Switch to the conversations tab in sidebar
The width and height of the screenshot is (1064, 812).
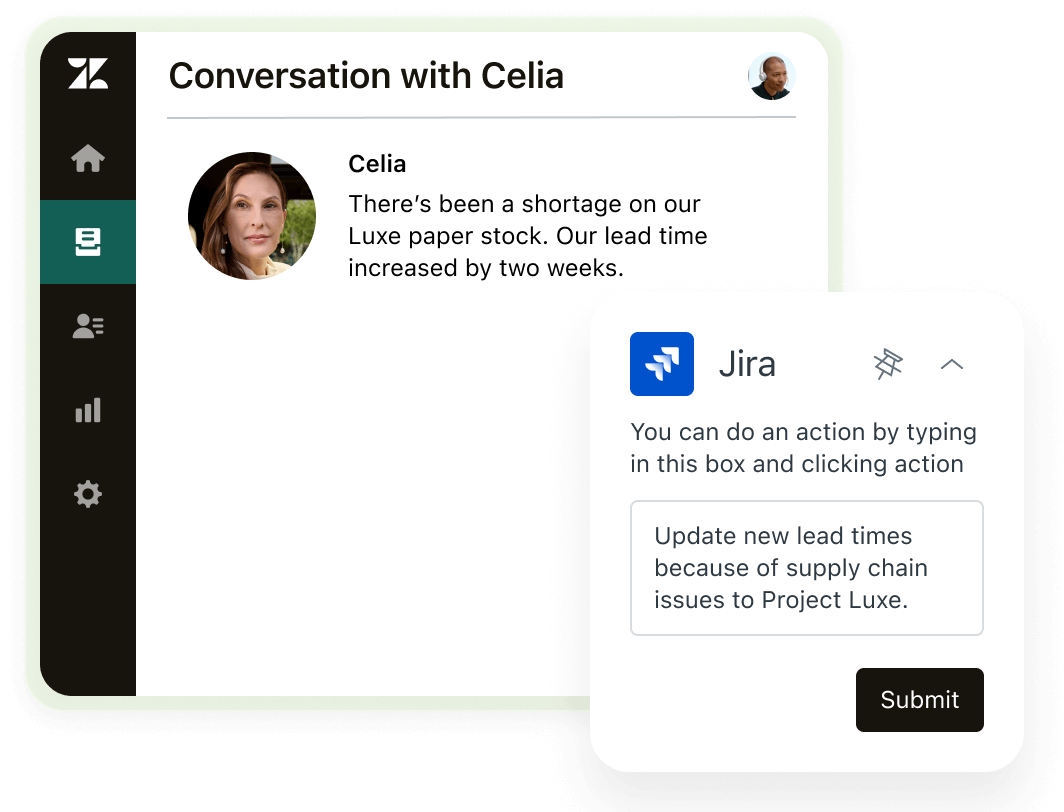(88, 241)
